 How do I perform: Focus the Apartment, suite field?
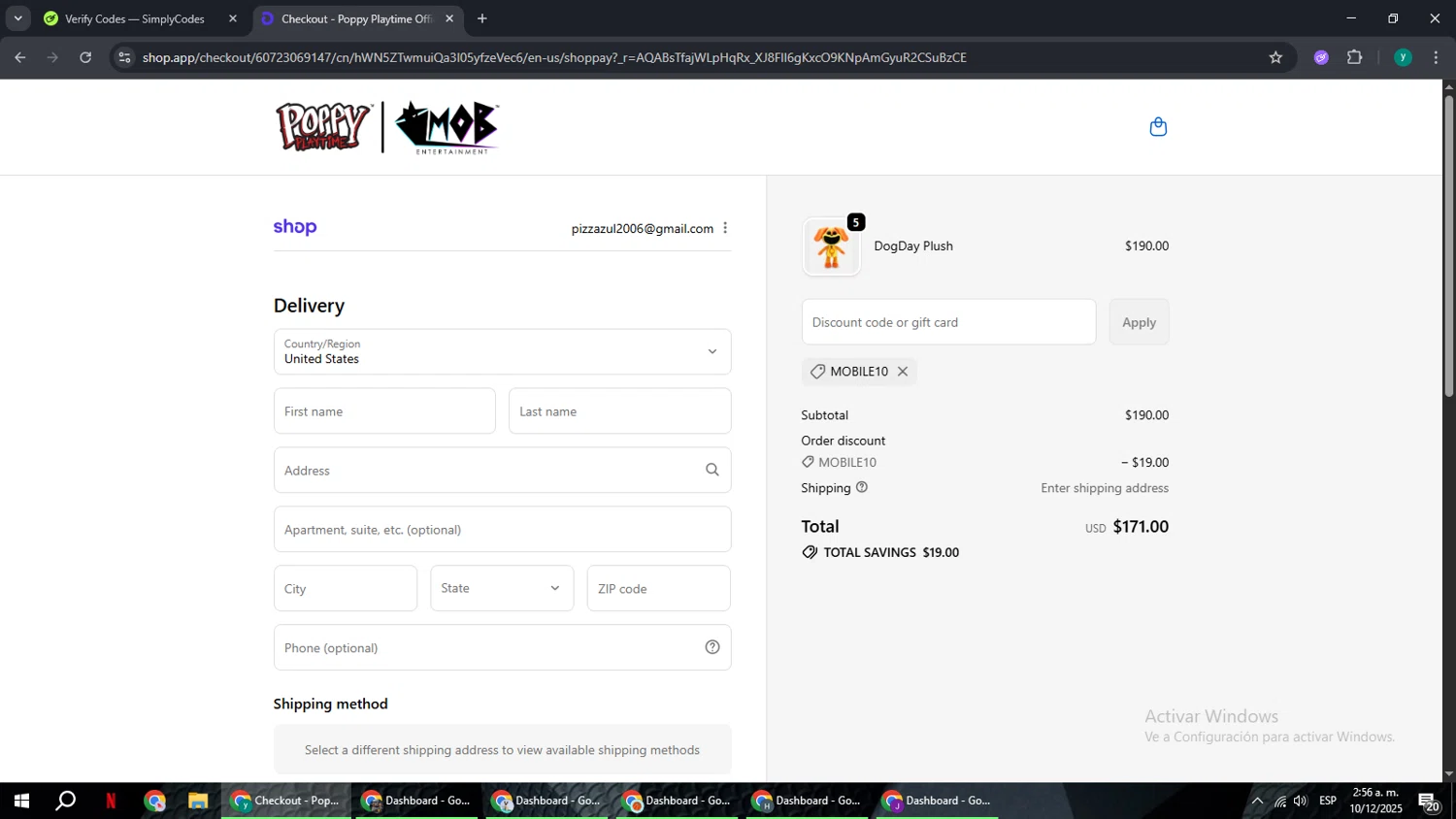click(x=502, y=529)
